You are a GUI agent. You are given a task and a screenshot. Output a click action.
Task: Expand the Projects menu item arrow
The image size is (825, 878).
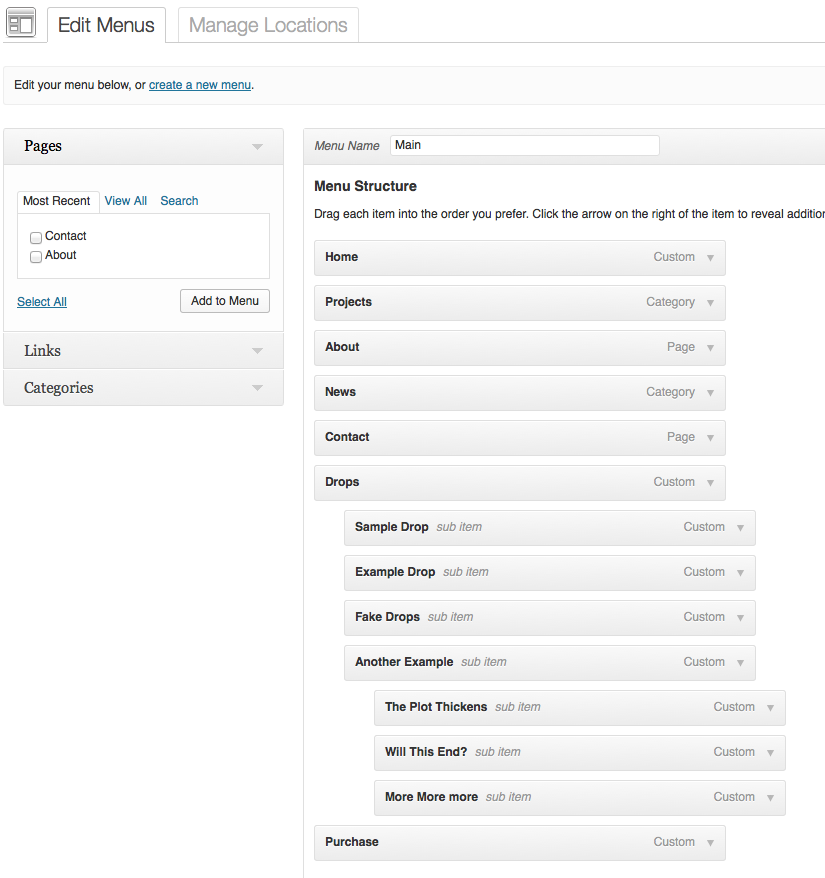click(710, 302)
